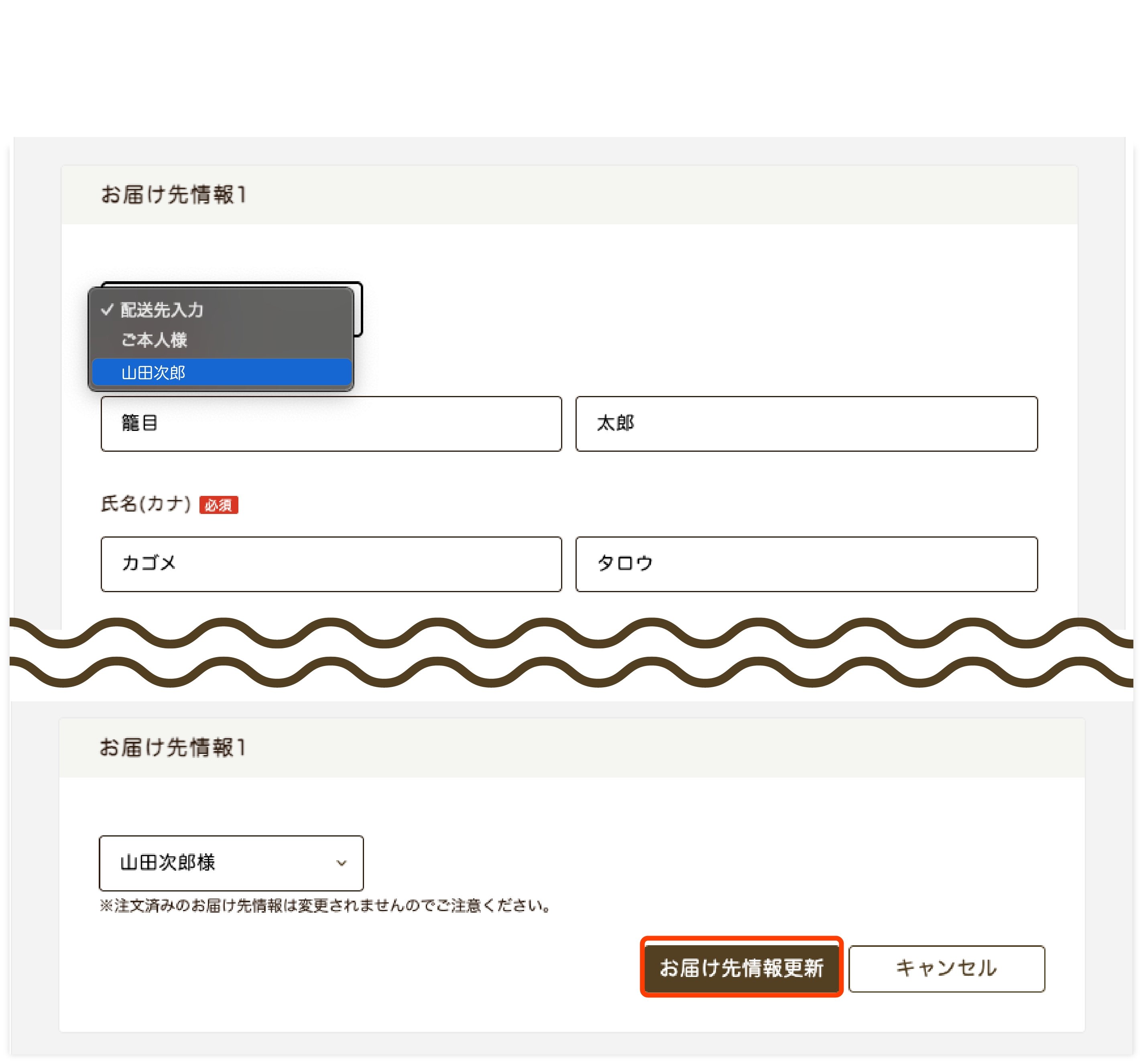Screen dimensions: 1143x1064
Task: Click the first name field containing 太郎
Action: click(x=807, y=424)
